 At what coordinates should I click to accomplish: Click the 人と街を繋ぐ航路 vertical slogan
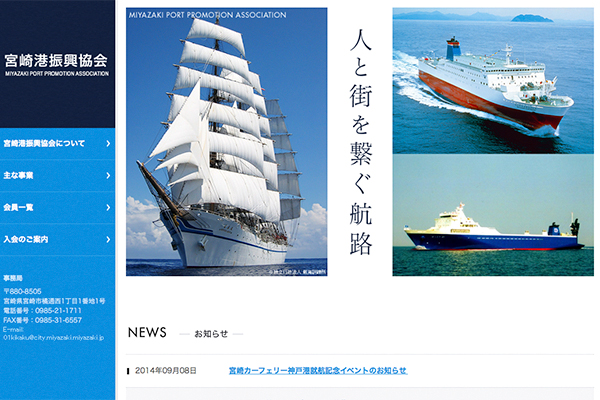click(360, 142)
